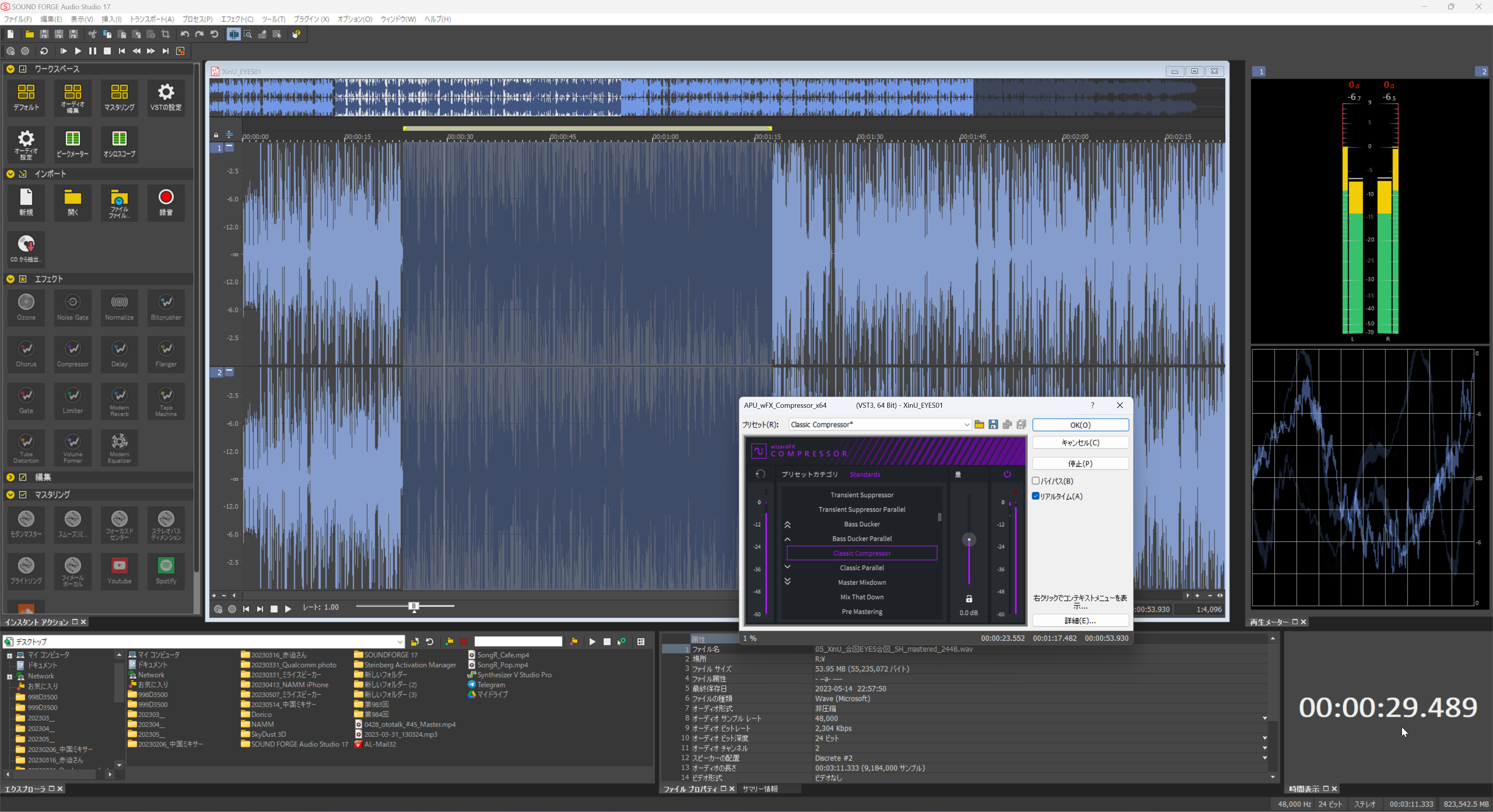Uncheck the Realtime (リアルタイム) checkbox
Screen dimensions: 1493x812
1036,496
